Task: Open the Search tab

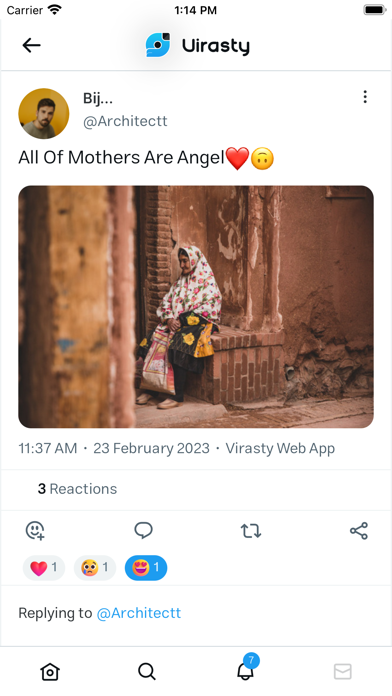Action: pyautogui.click(x=147, y=672)
